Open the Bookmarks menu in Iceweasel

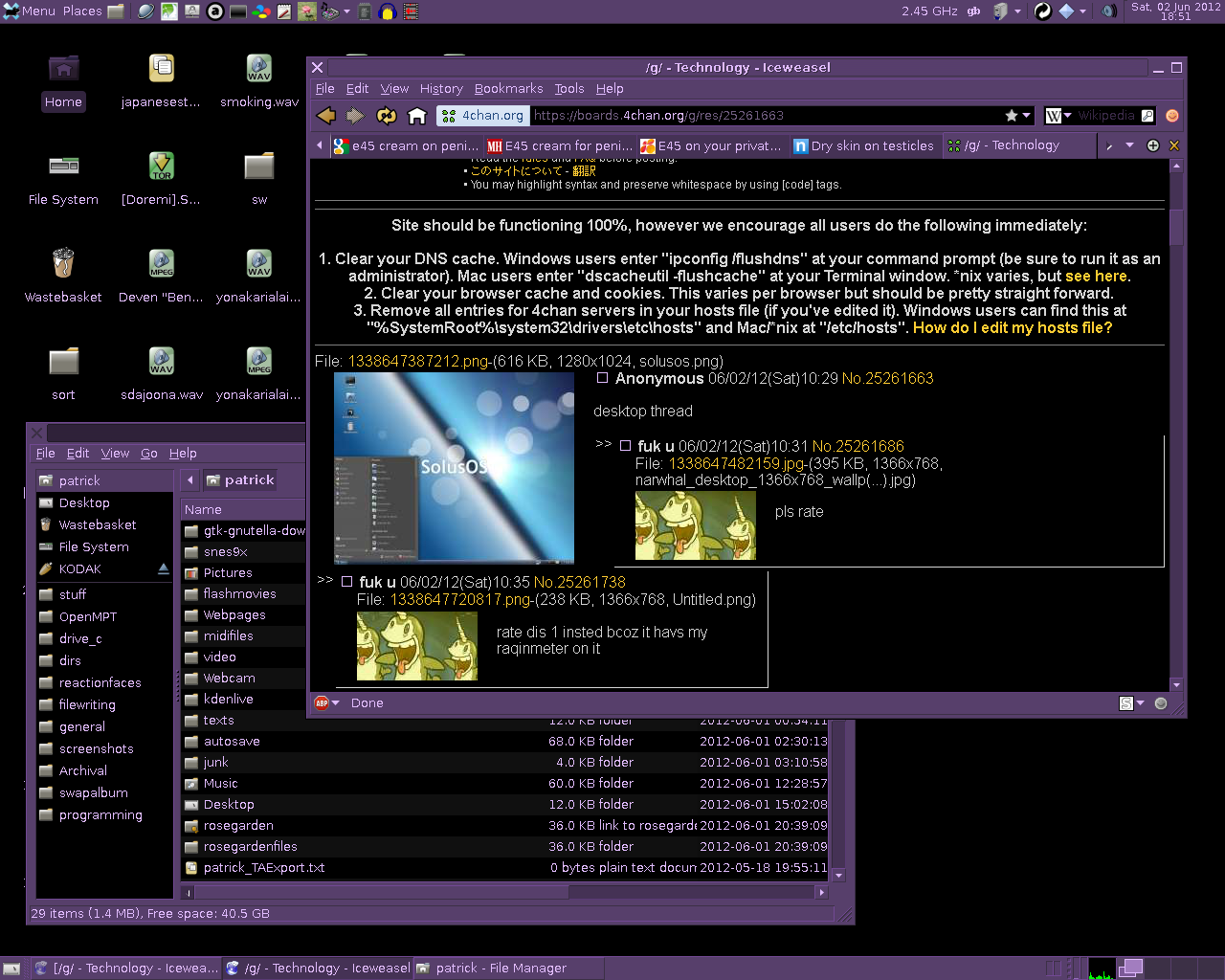508,88
